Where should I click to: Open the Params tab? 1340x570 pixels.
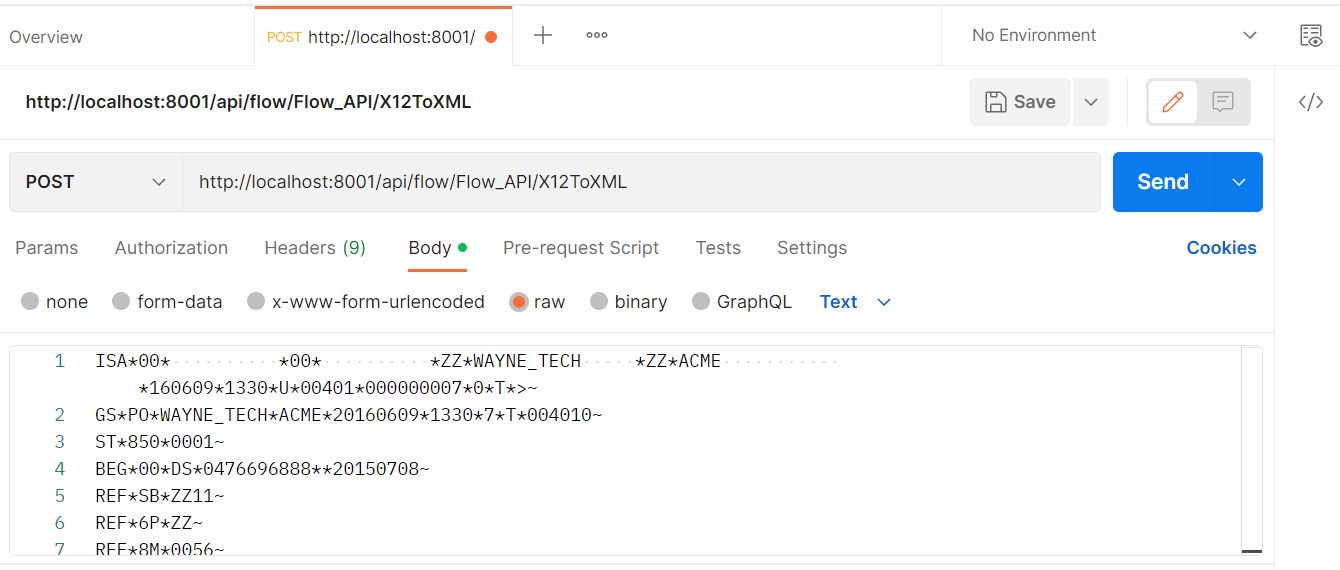tap(47, 248)
